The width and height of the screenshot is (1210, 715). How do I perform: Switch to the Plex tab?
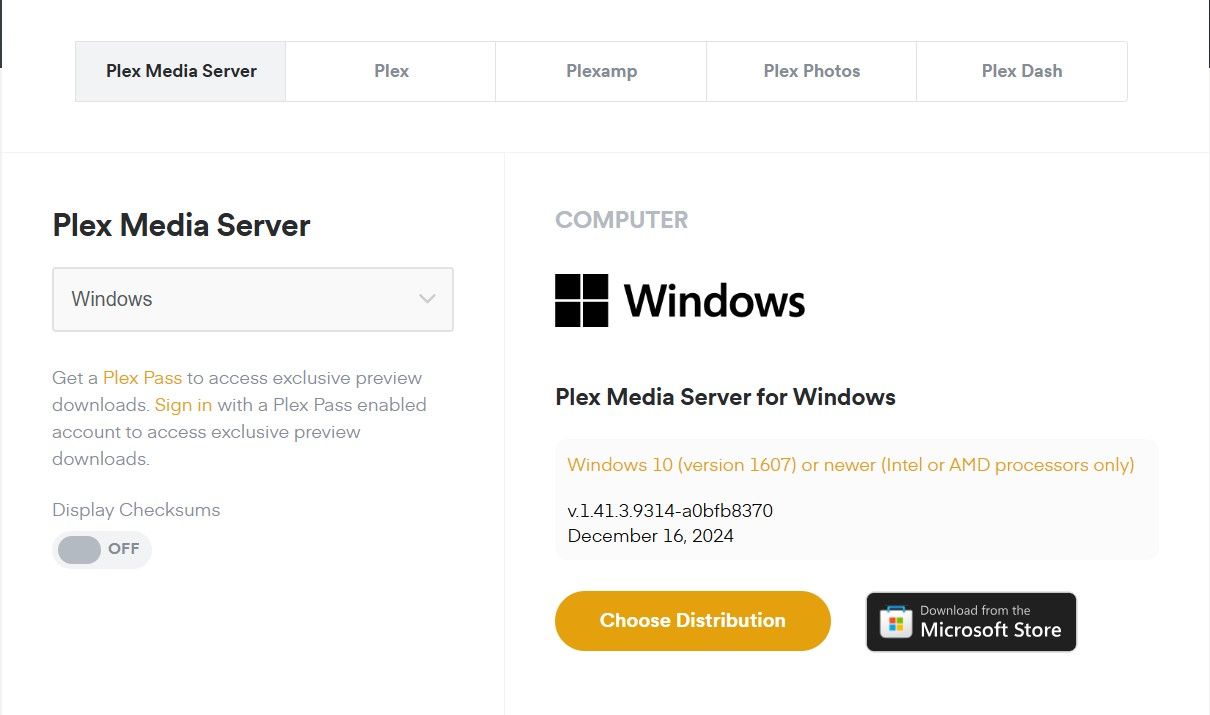click(x=391, y=71)
